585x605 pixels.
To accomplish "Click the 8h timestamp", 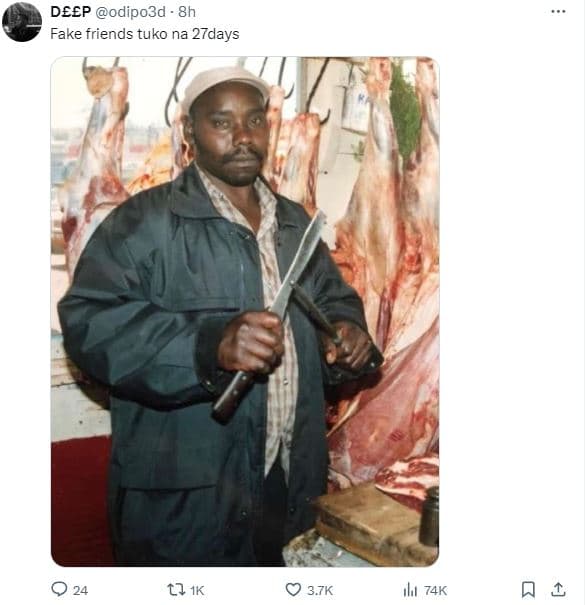I will pyautogui.click(x=187, y=12).
